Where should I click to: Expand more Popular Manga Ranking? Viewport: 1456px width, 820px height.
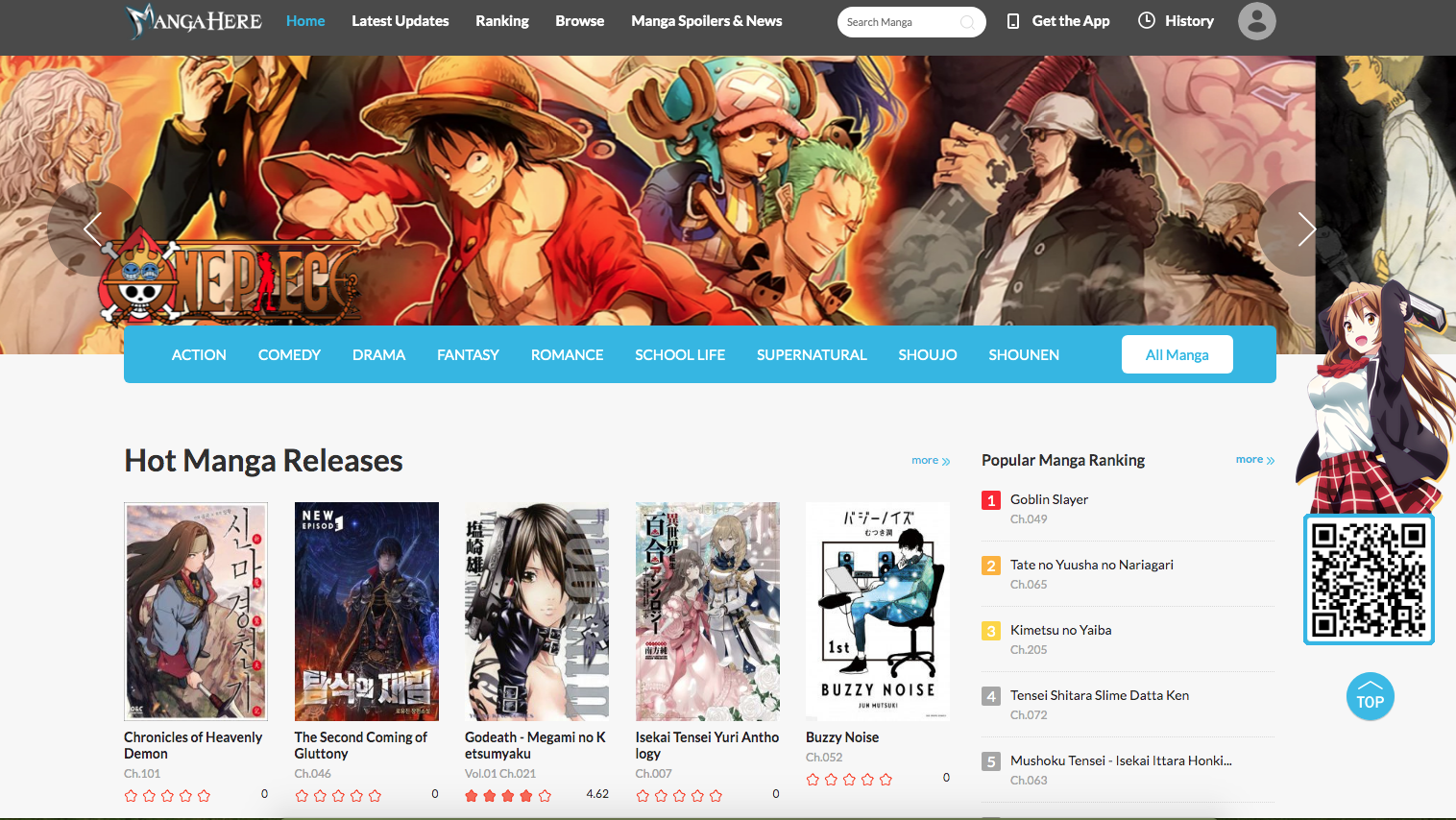1254,460
